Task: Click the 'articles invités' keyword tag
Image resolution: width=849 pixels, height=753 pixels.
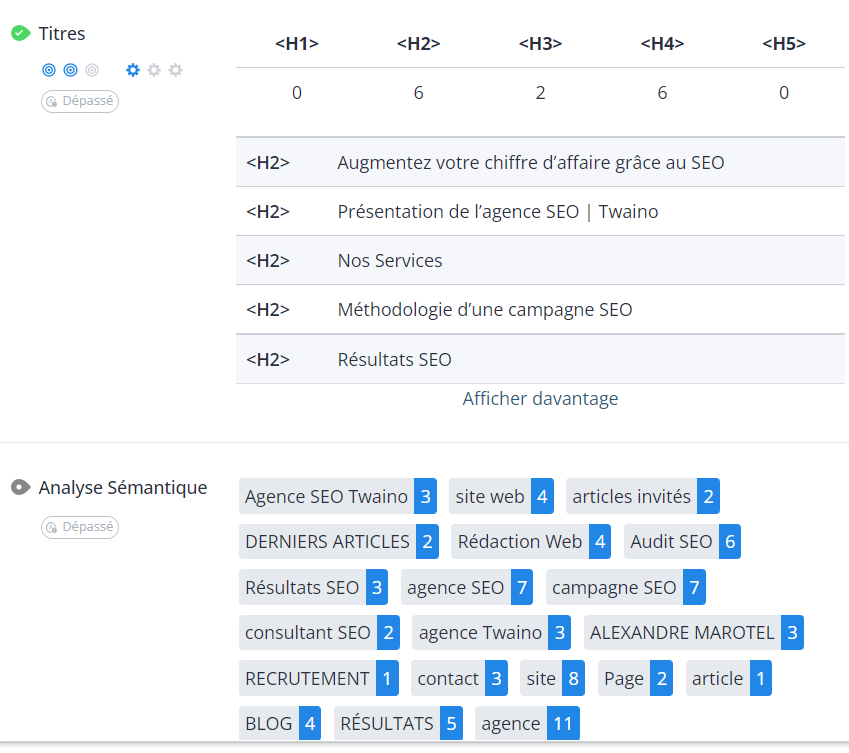Action: pos(643,496)
